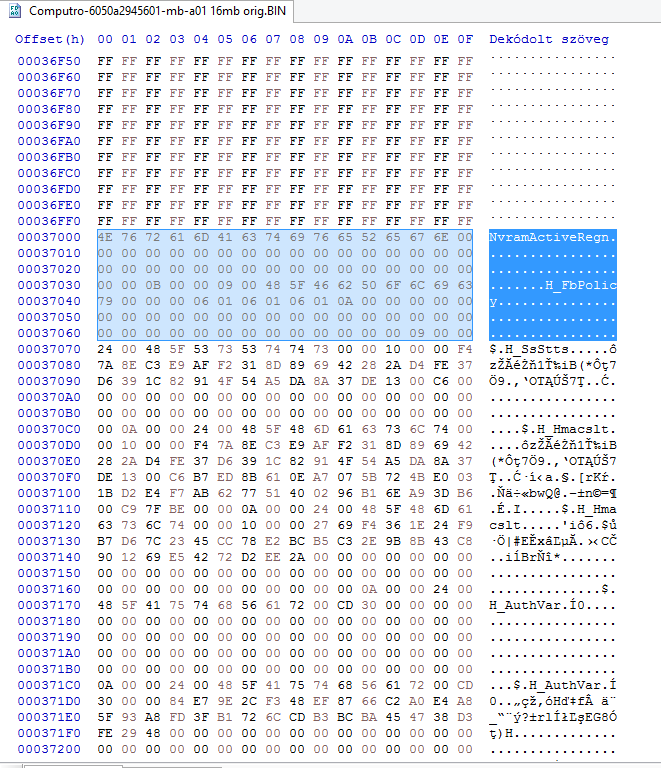Click offset label 00036FF0
The height and width of the screenshot is (768, 661).
click(x=49, y=221)
